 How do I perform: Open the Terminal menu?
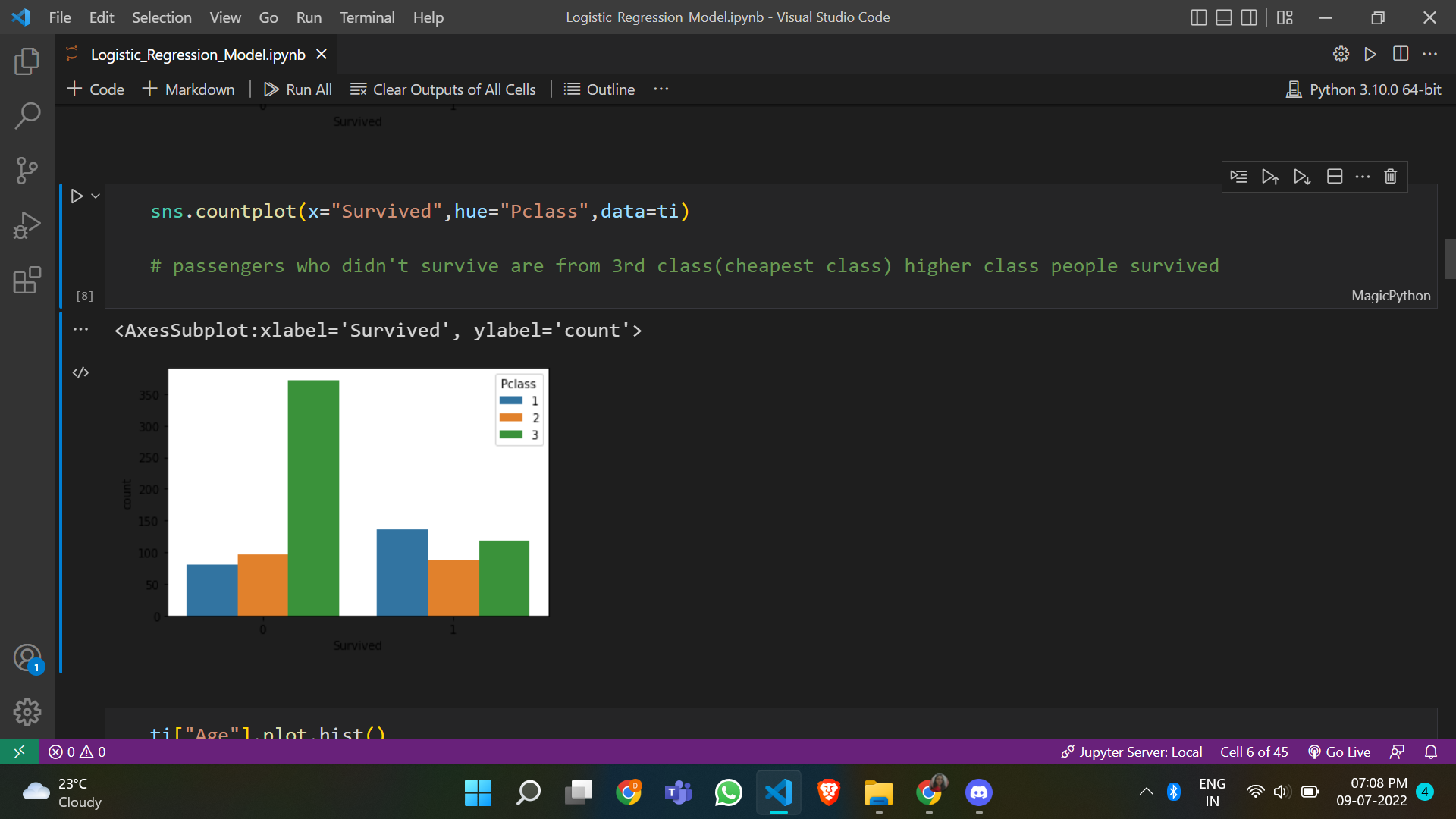[x=366, y=17]
